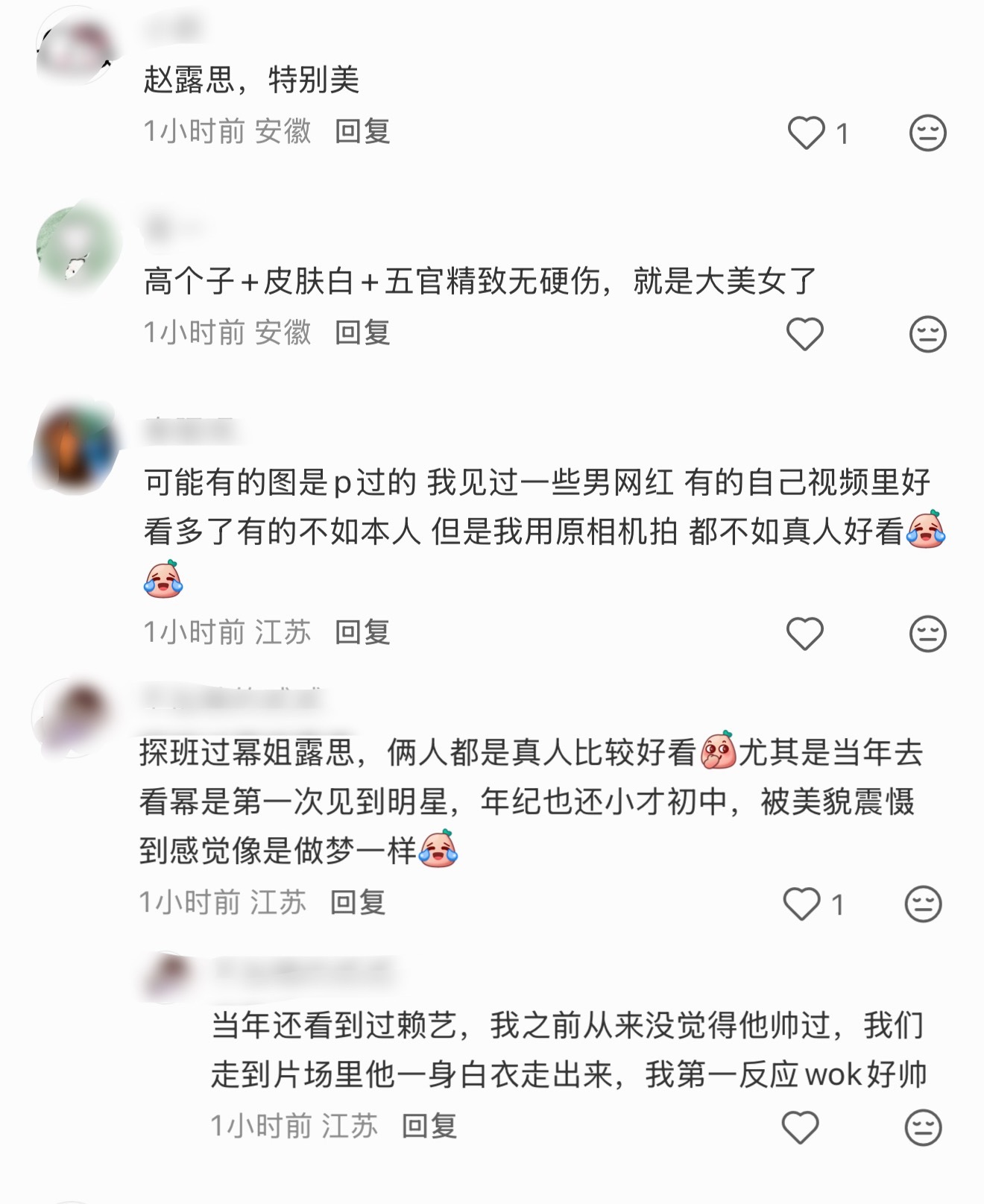Reply to the 当年还看到过赖艺 comment
The image size is (984, 1204).
[429, 1126]
